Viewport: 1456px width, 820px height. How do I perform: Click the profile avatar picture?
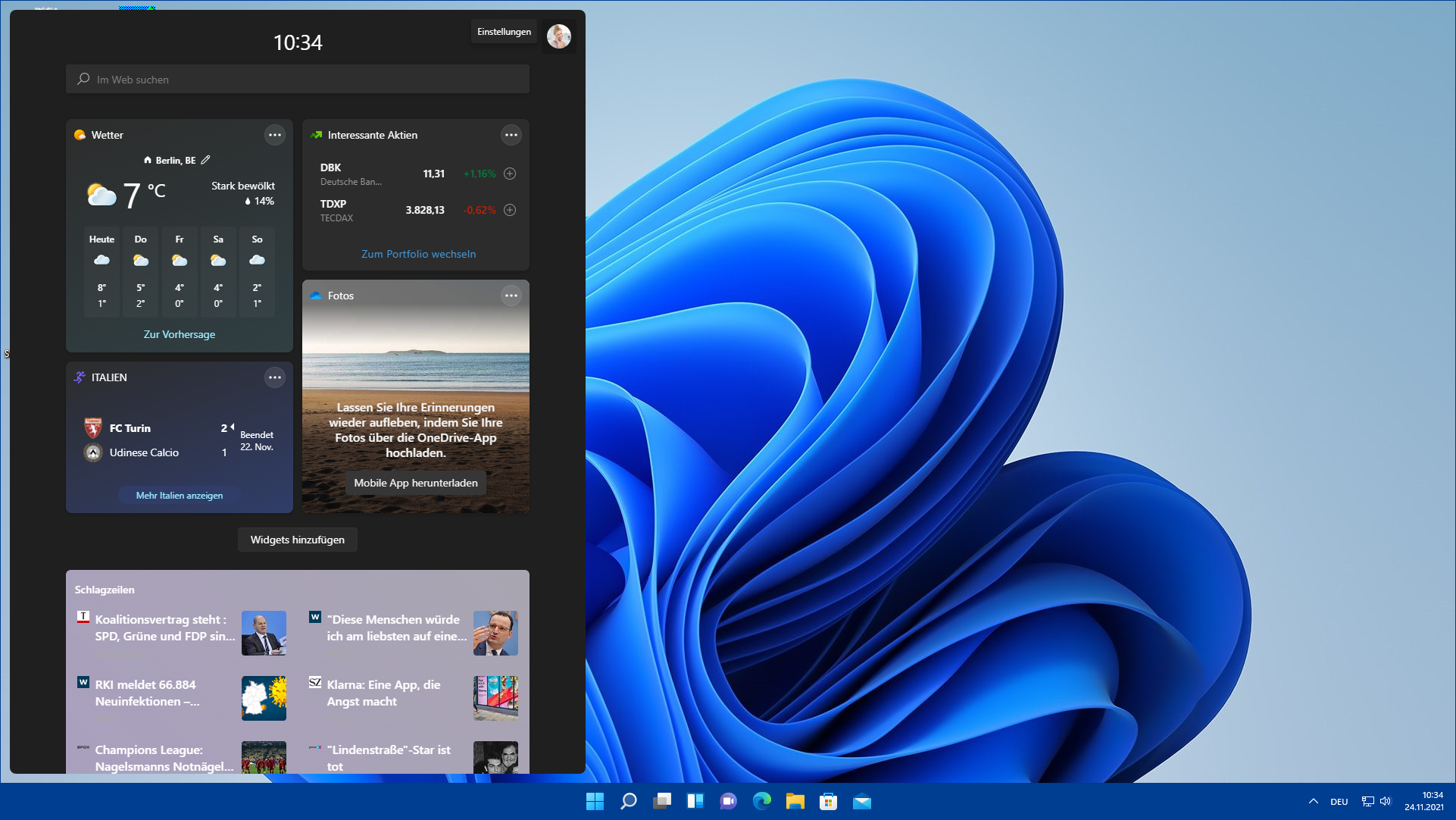(559, 36)
